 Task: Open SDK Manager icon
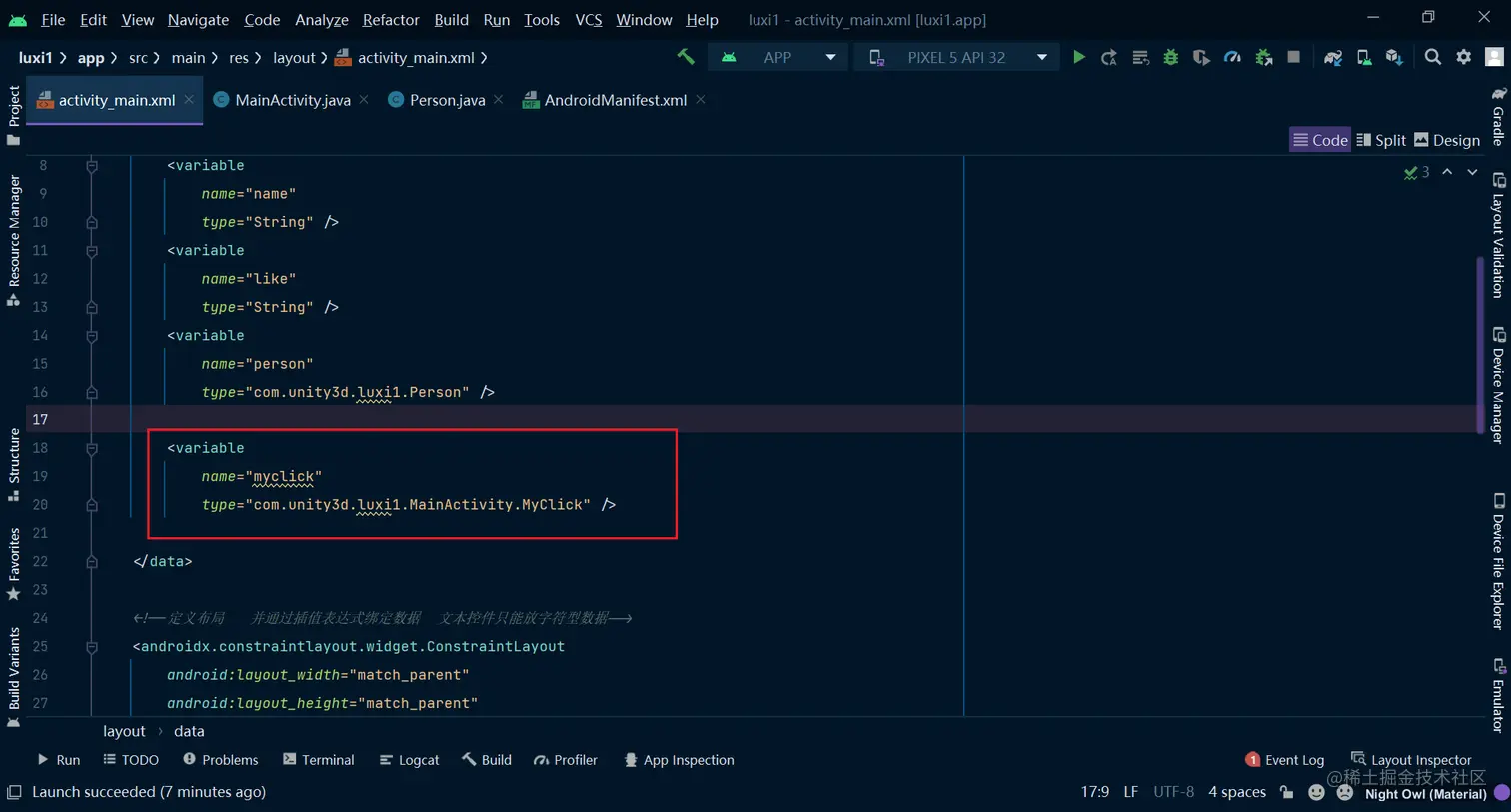(1394, 57)
